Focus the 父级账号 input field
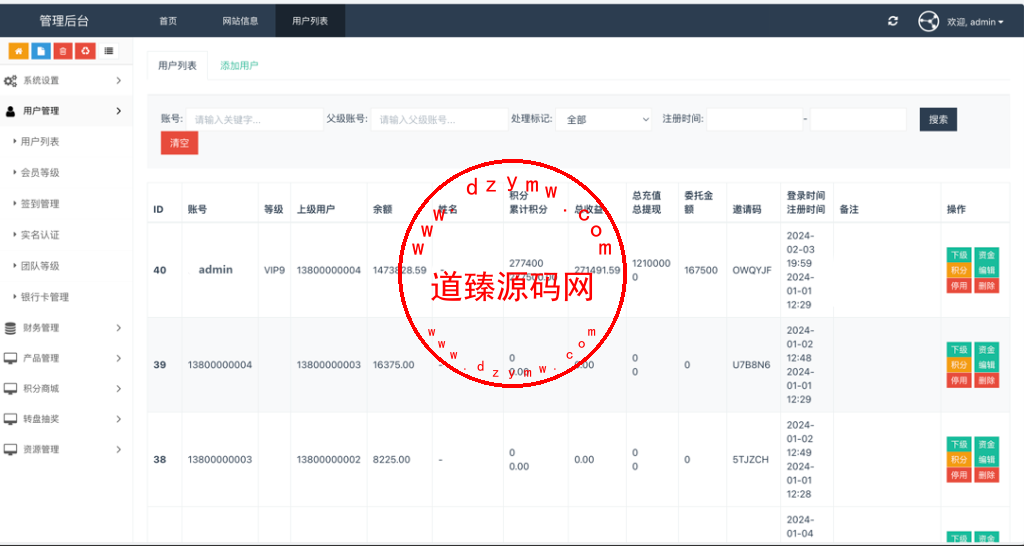Image resolution: width=1024 pixels, height=546 pixels. pyautogui.click(x=440, y=120)
